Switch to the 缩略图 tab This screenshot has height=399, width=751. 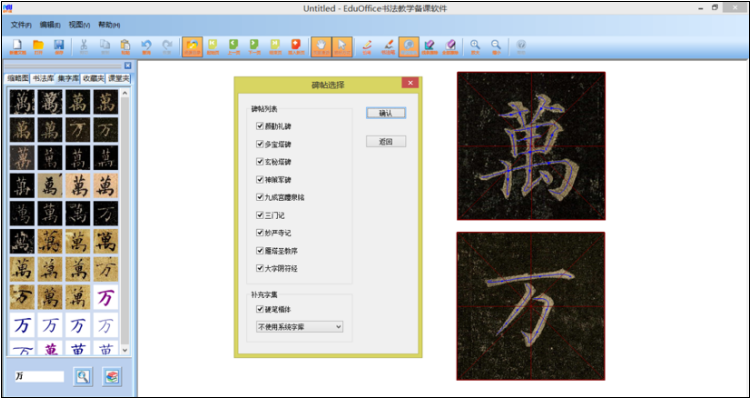tap(17, 79)
